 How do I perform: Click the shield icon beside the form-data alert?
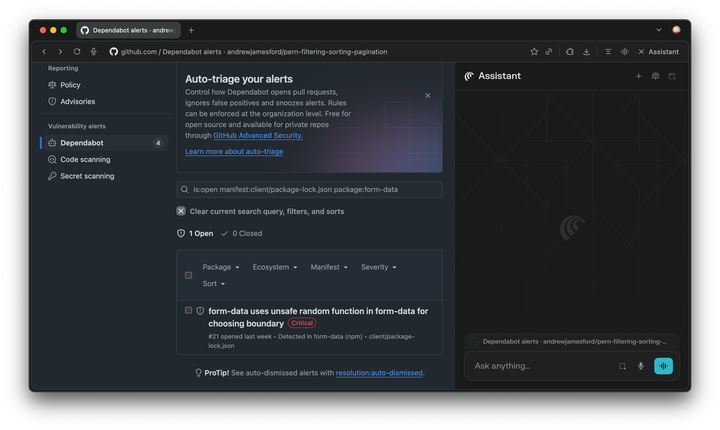tap(200, 311)
